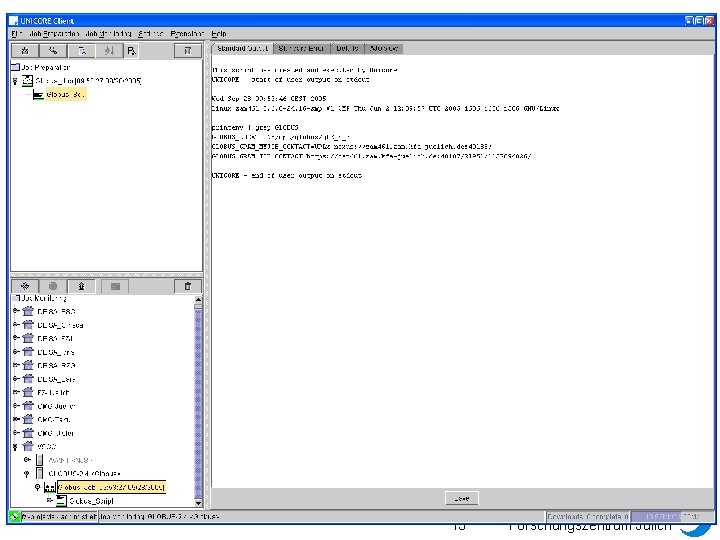This screenshot has width=720, height=540.
Task: Select the Globus script entry under Job Preparation
Action: 66,95
